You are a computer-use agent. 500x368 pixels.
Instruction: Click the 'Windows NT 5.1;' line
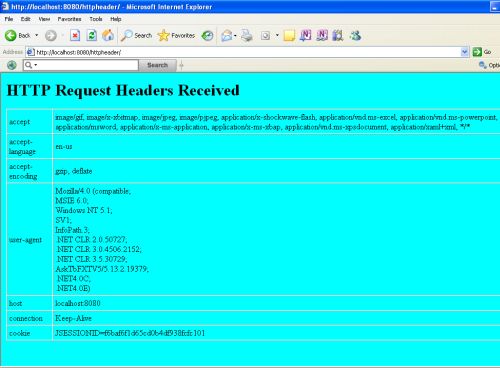coord(84,210)
